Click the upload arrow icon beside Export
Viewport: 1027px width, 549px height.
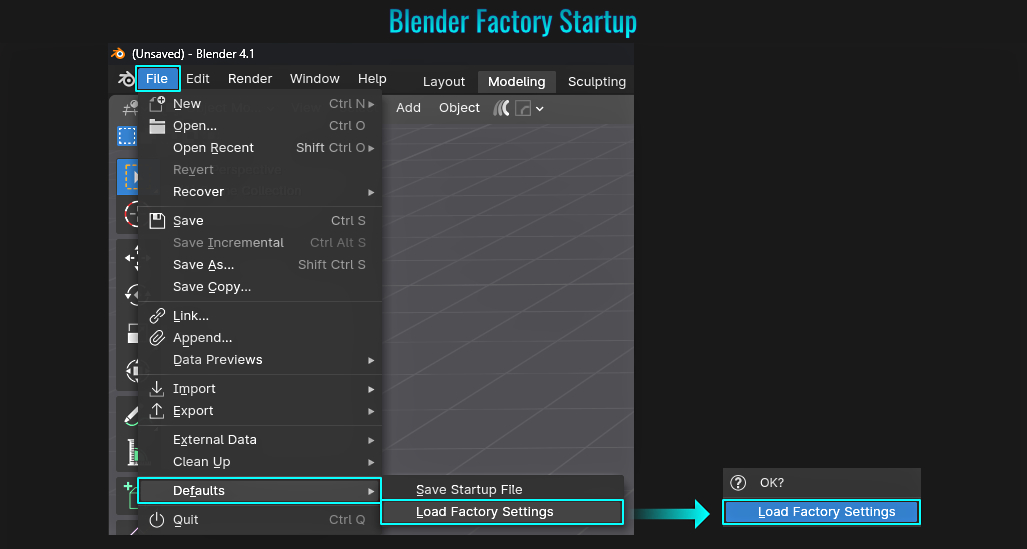(x=157, y=411)
